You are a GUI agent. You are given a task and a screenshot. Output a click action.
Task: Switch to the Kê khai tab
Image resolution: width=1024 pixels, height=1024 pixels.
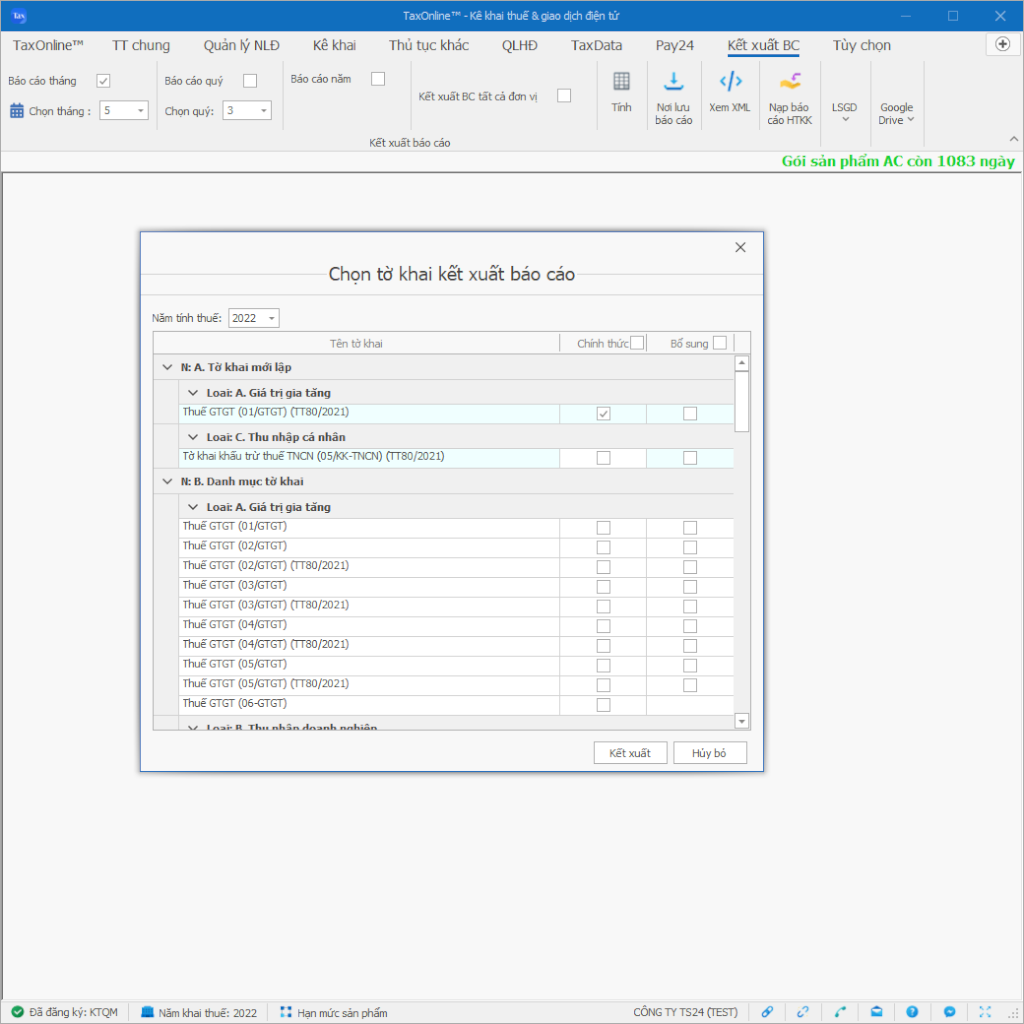click(x=334, y=45)
